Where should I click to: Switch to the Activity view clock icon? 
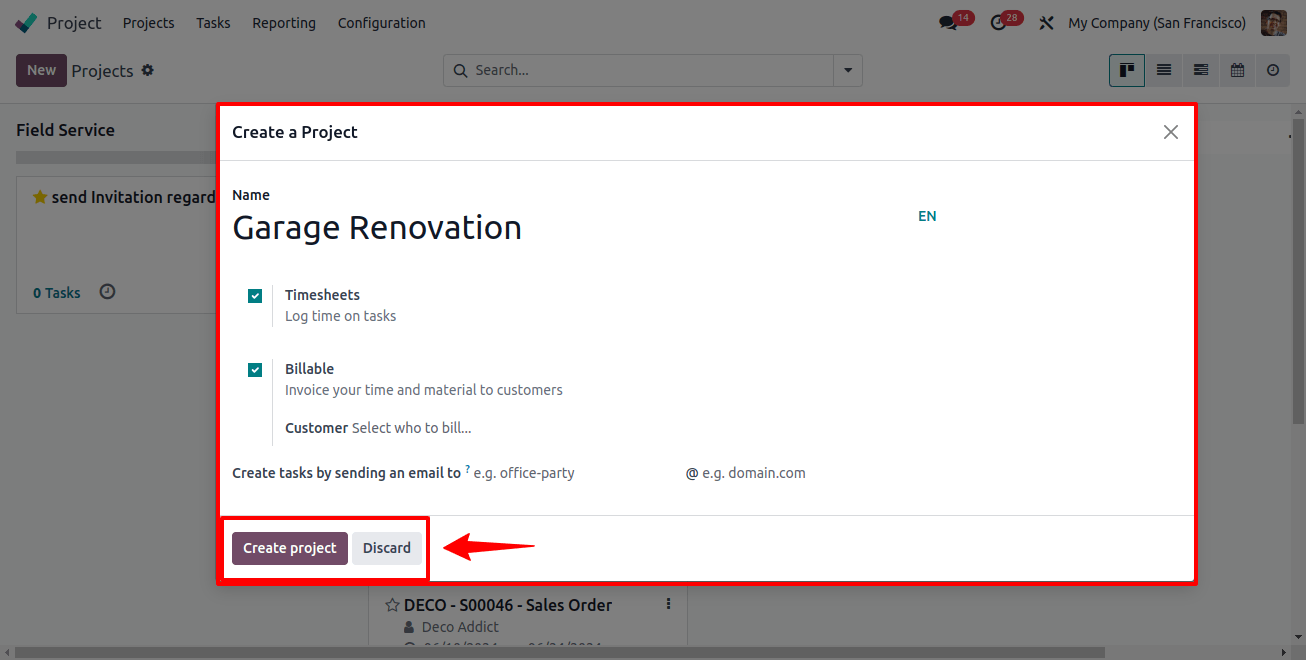(1273, 70)
